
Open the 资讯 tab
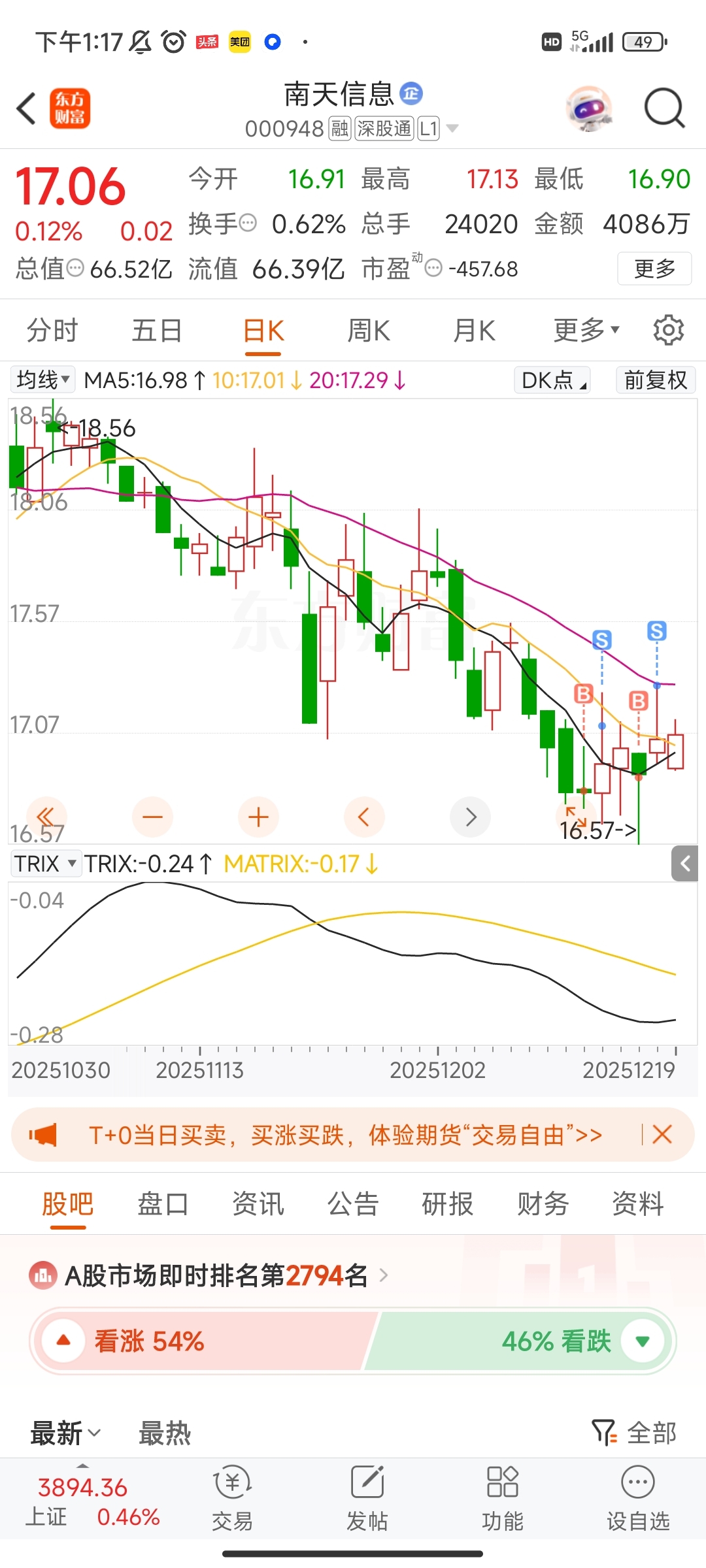coord(258,1203)
